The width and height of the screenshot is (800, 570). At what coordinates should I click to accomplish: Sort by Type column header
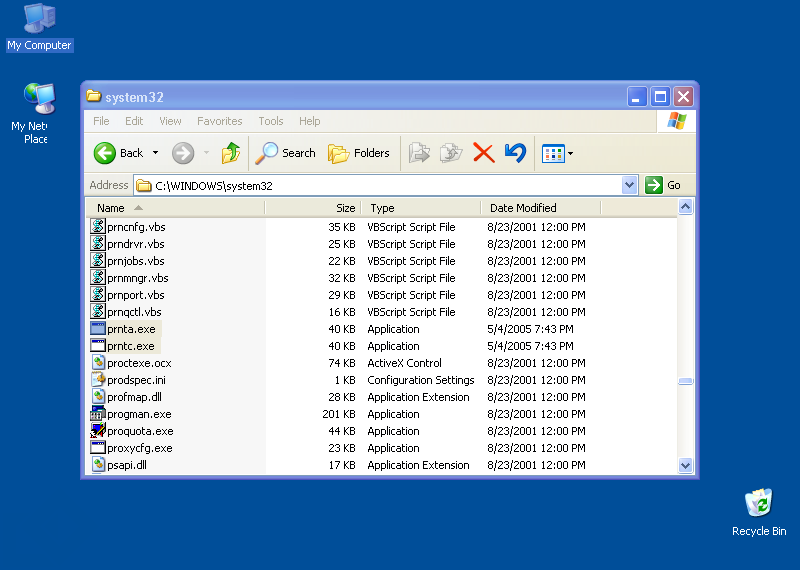tap(421, 208)
